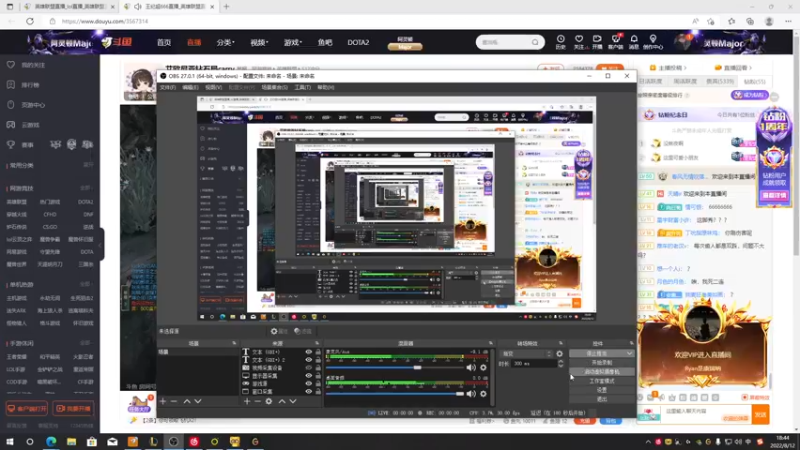This screenshot has width=800, height=450.
Task: Open transition properties gear icon
Action: click(560, 354)
